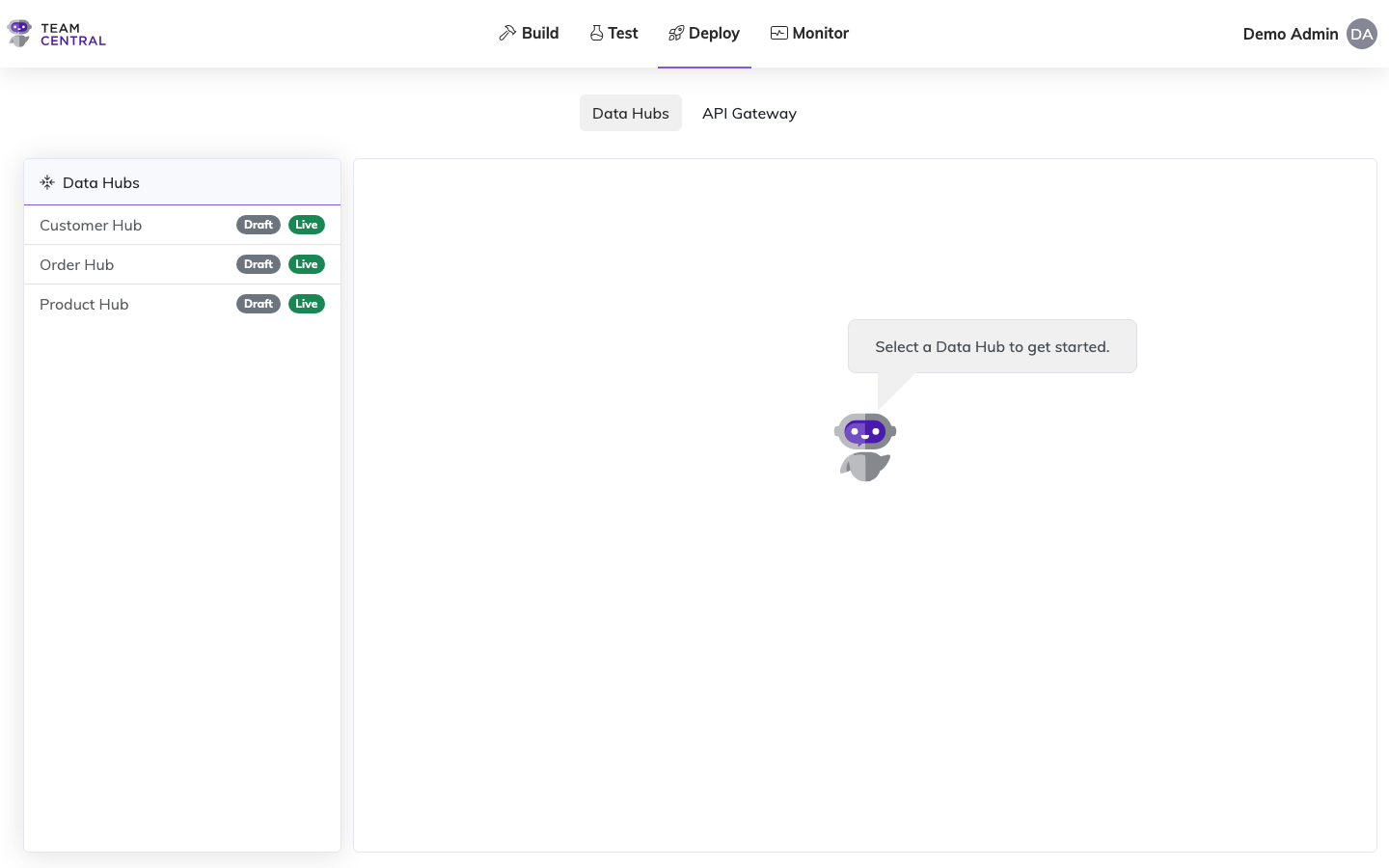Set Product Hub to Draft
The height and width of the screenshot is (868, 1389).
click(258, 303)
